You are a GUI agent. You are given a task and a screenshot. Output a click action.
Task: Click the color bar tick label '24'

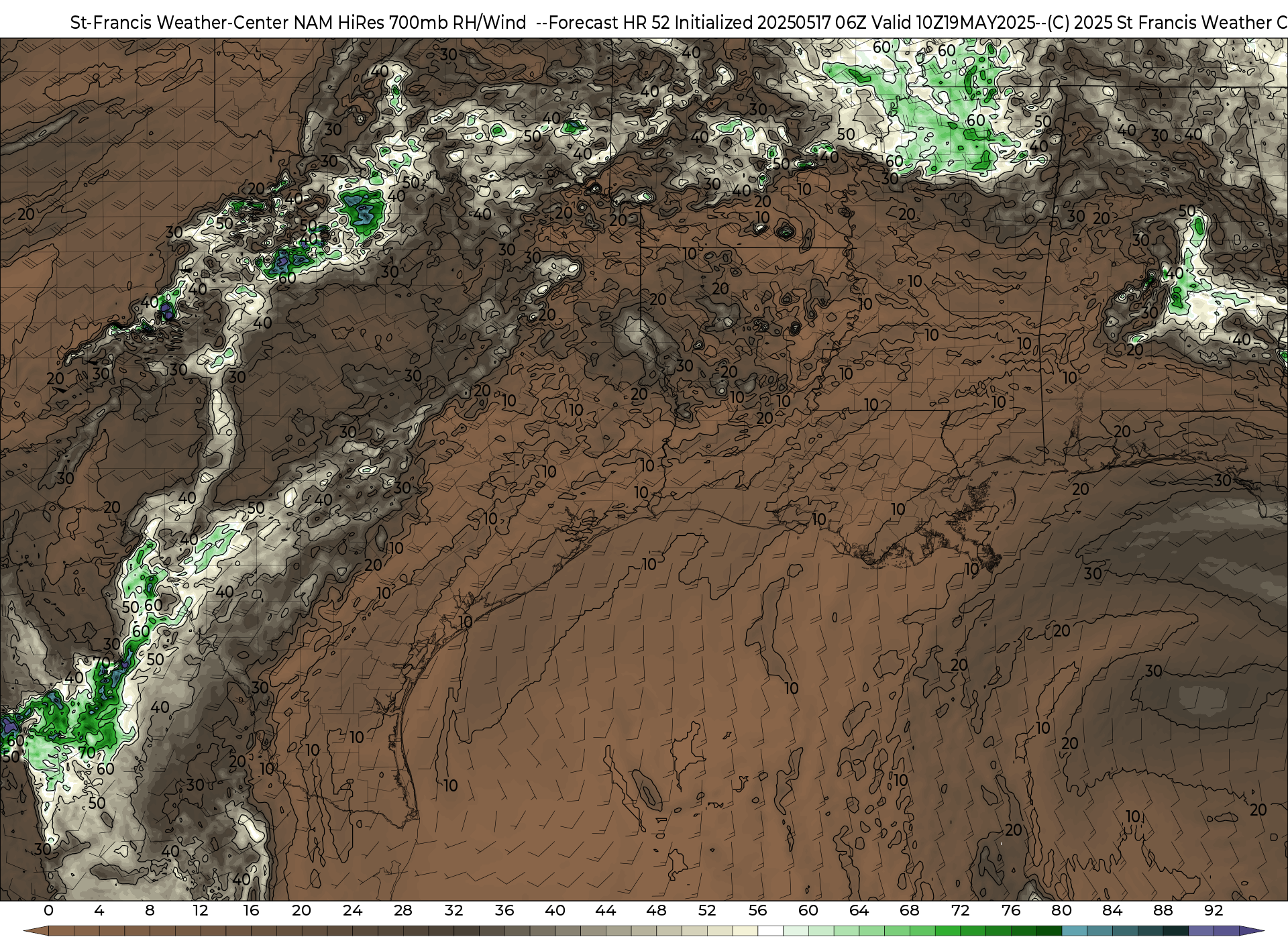click(352, 910)
